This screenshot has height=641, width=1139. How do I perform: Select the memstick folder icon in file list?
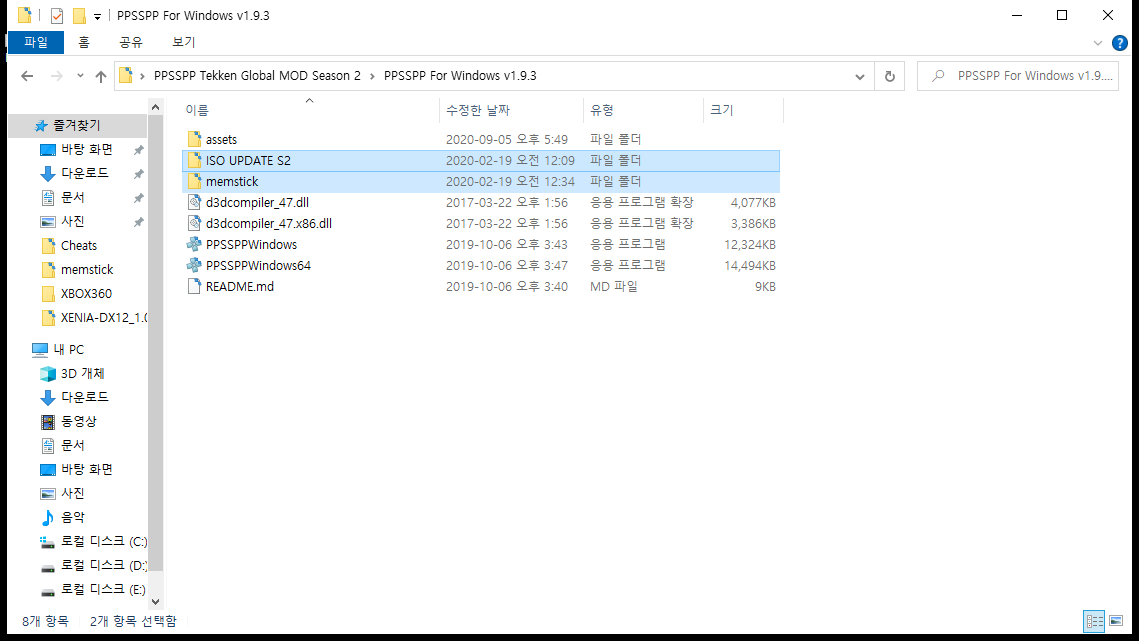[194, 181]
